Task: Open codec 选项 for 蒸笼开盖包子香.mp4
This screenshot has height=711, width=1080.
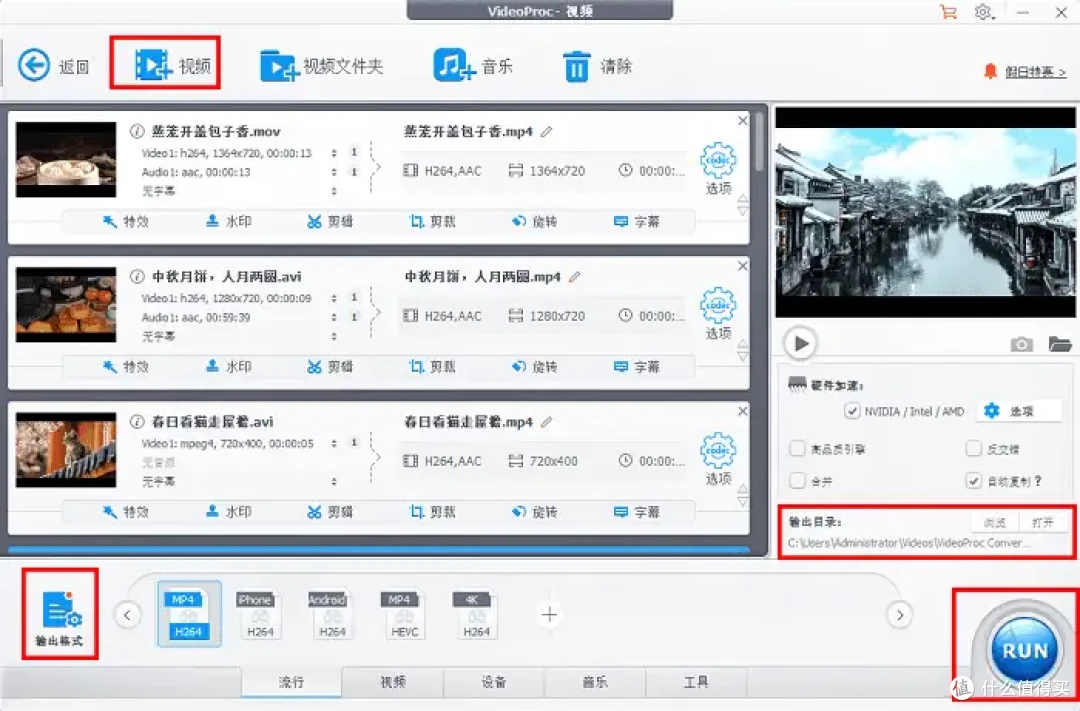Action: (x=718, y=169)
